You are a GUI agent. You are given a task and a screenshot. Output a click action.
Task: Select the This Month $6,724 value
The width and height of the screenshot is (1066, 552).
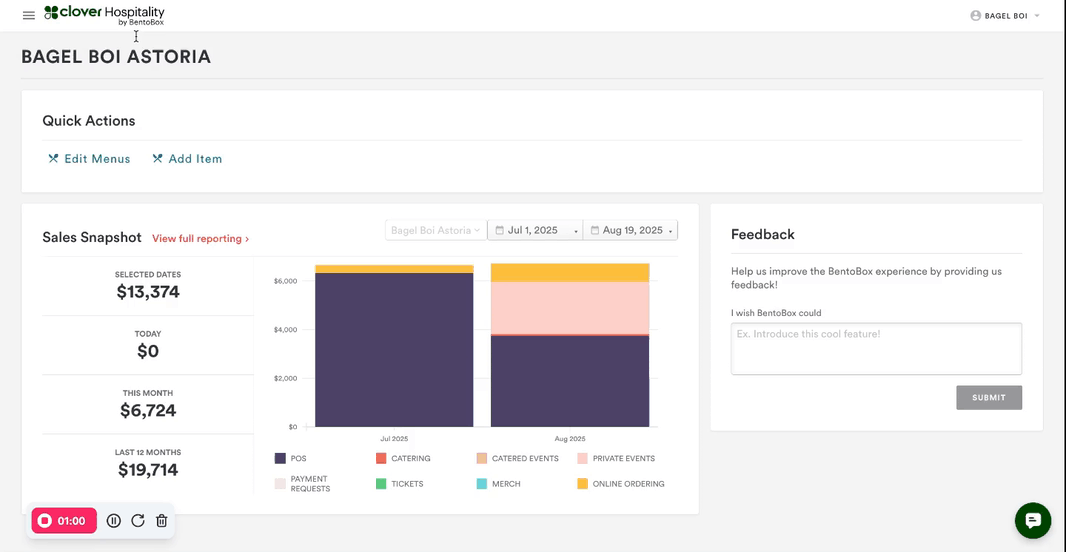click(148, 411)
